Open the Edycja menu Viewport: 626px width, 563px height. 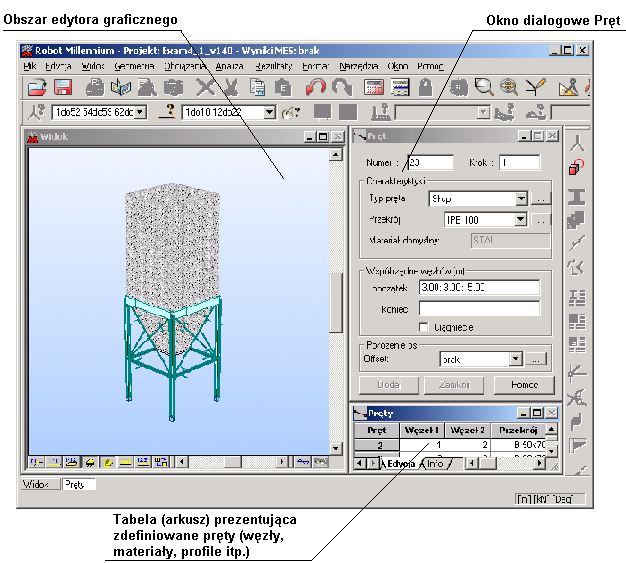coord(58,66)
